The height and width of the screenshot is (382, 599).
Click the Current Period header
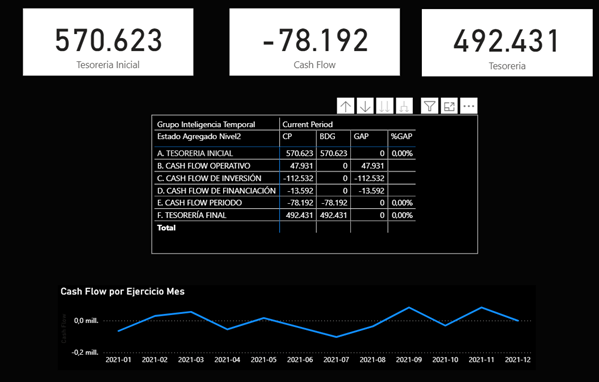308,124
